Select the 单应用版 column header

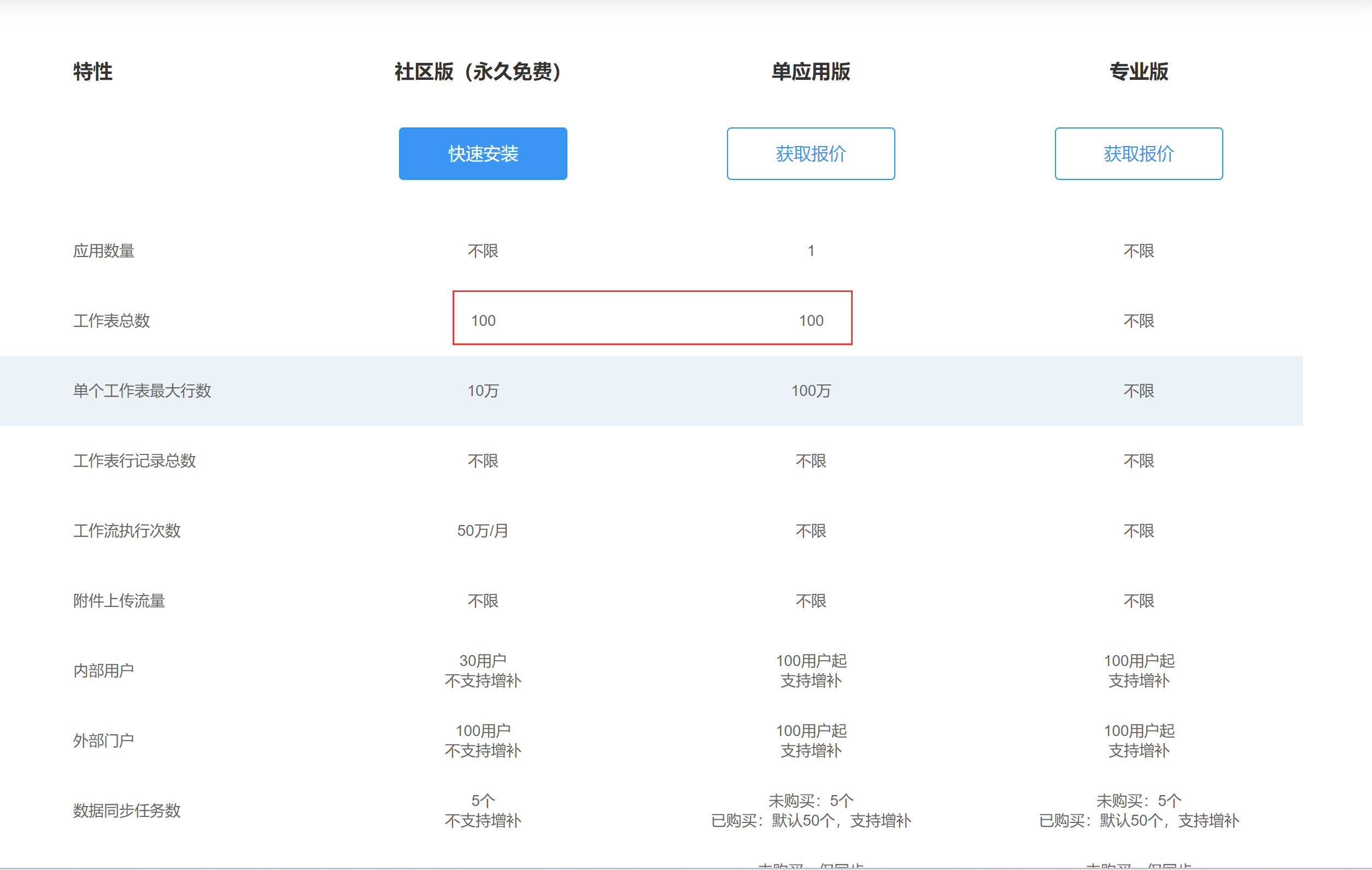810,72
